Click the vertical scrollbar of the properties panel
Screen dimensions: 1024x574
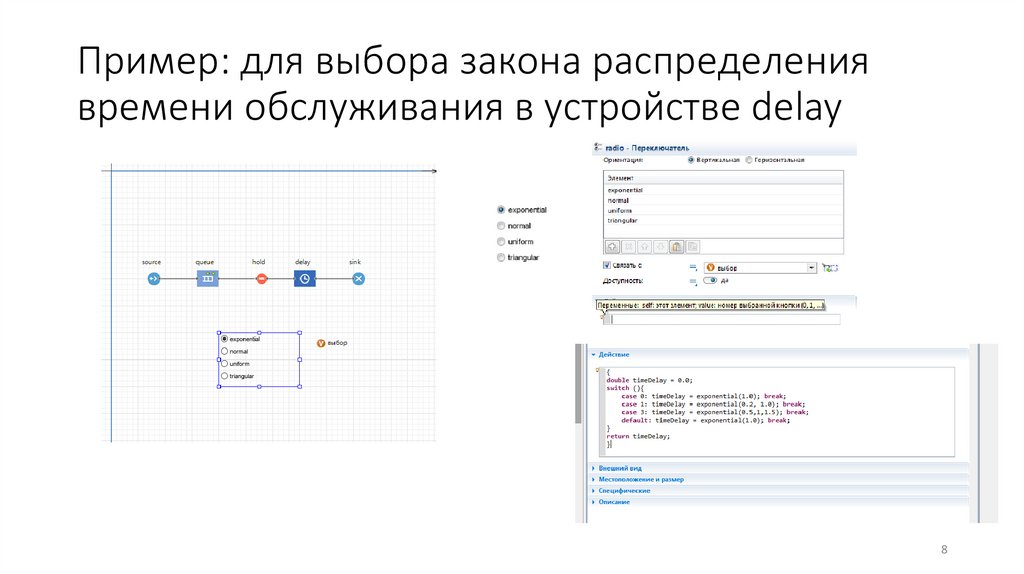point(579,384)
